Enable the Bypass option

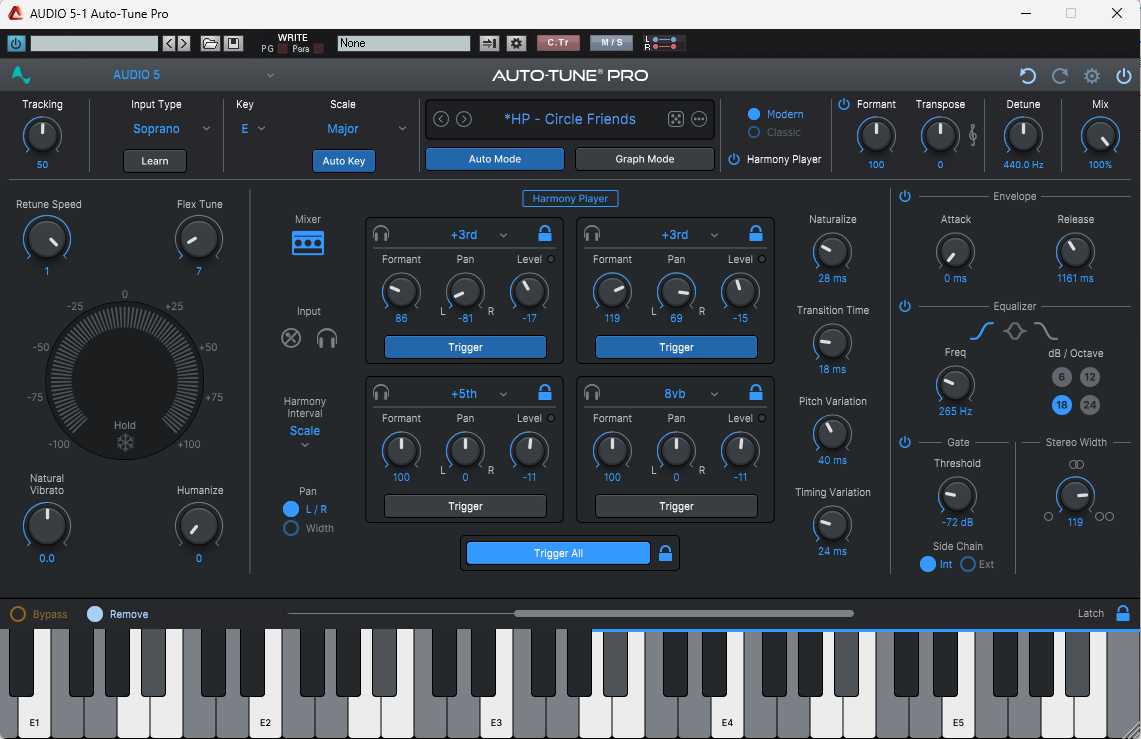click(x=18, y=614)
